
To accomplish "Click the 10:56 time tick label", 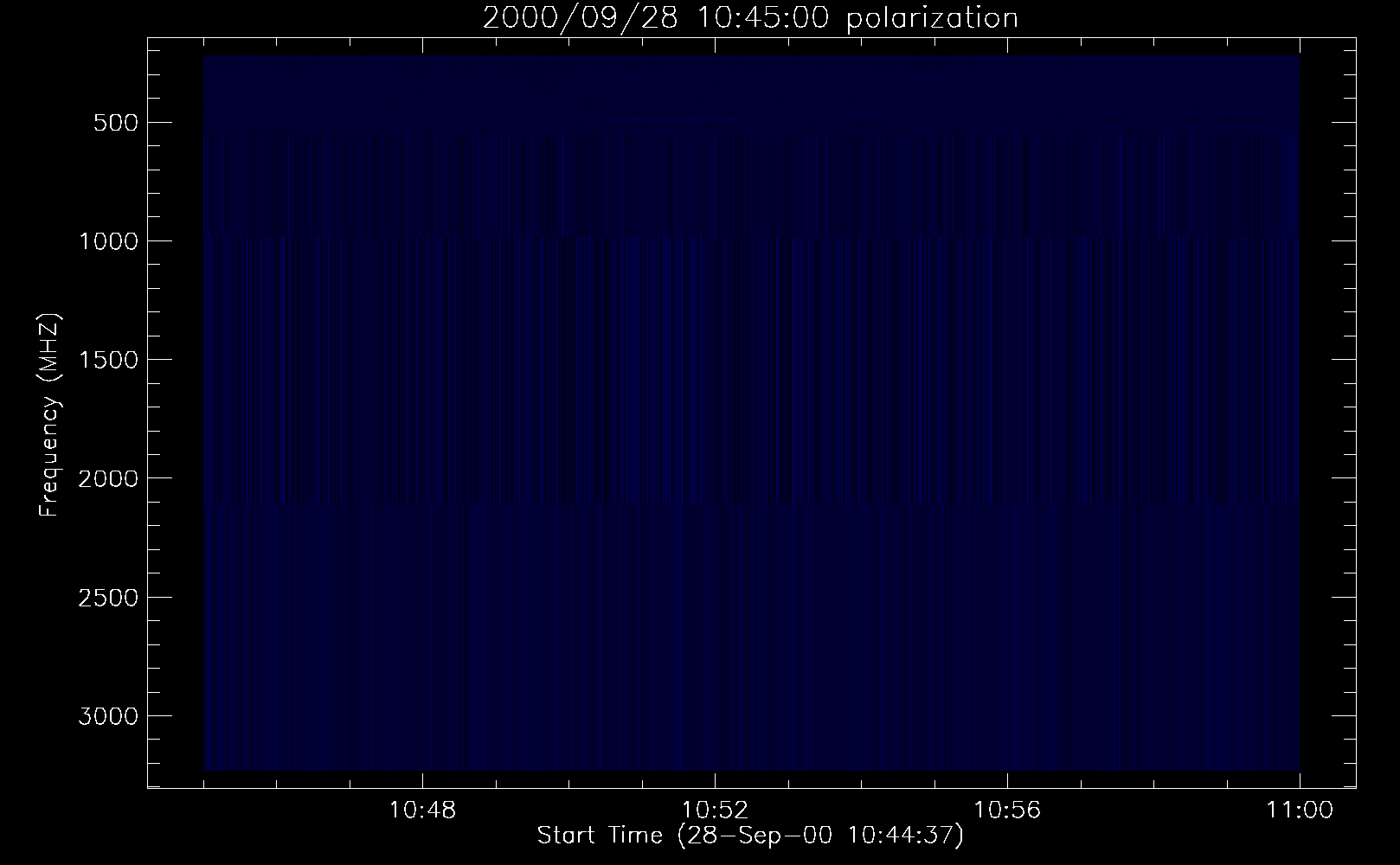I will click(1007, 811).
